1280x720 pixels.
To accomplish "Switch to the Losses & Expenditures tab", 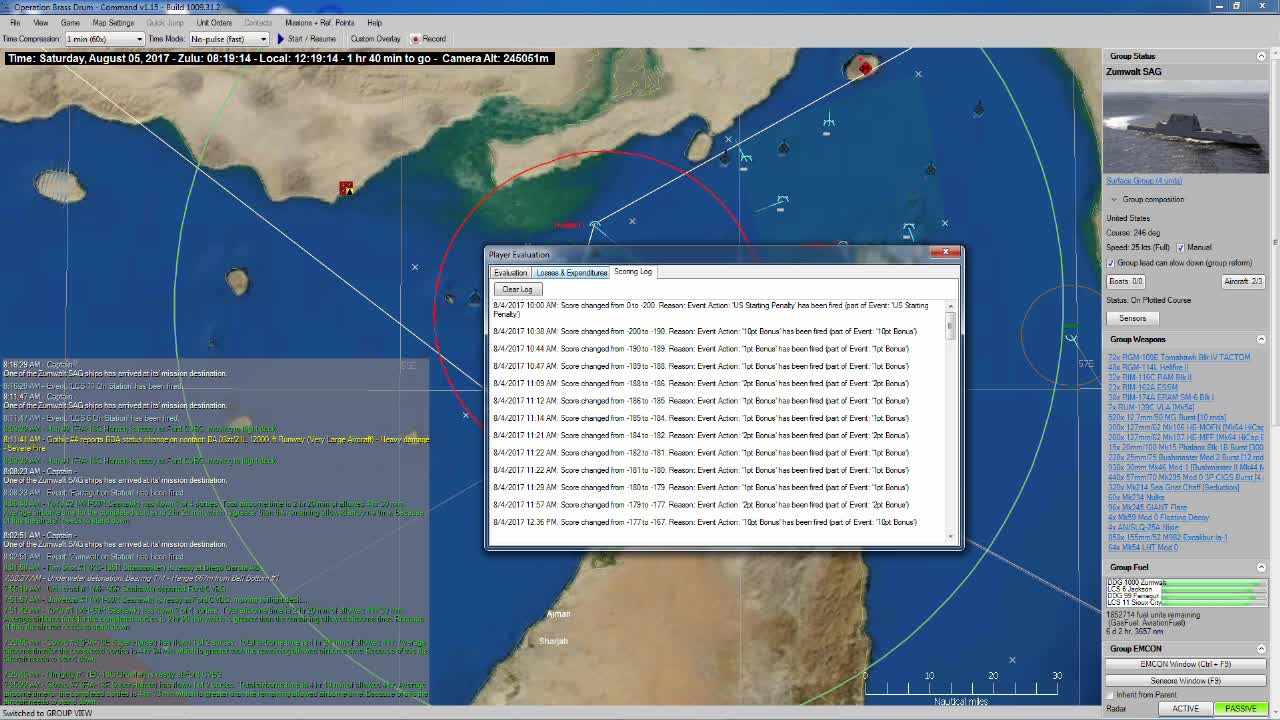I will (571, 272).
